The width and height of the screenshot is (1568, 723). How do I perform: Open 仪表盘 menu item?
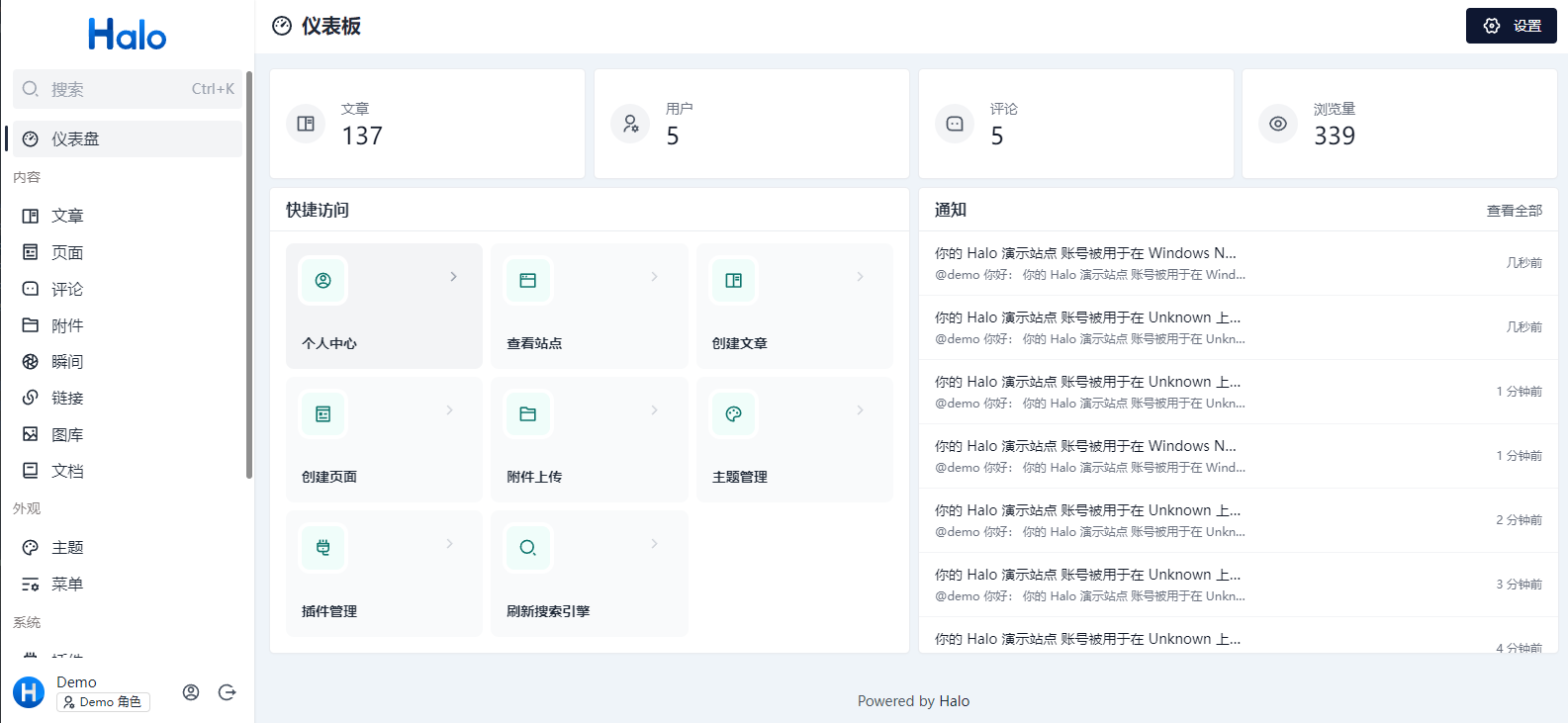[127, 139]
